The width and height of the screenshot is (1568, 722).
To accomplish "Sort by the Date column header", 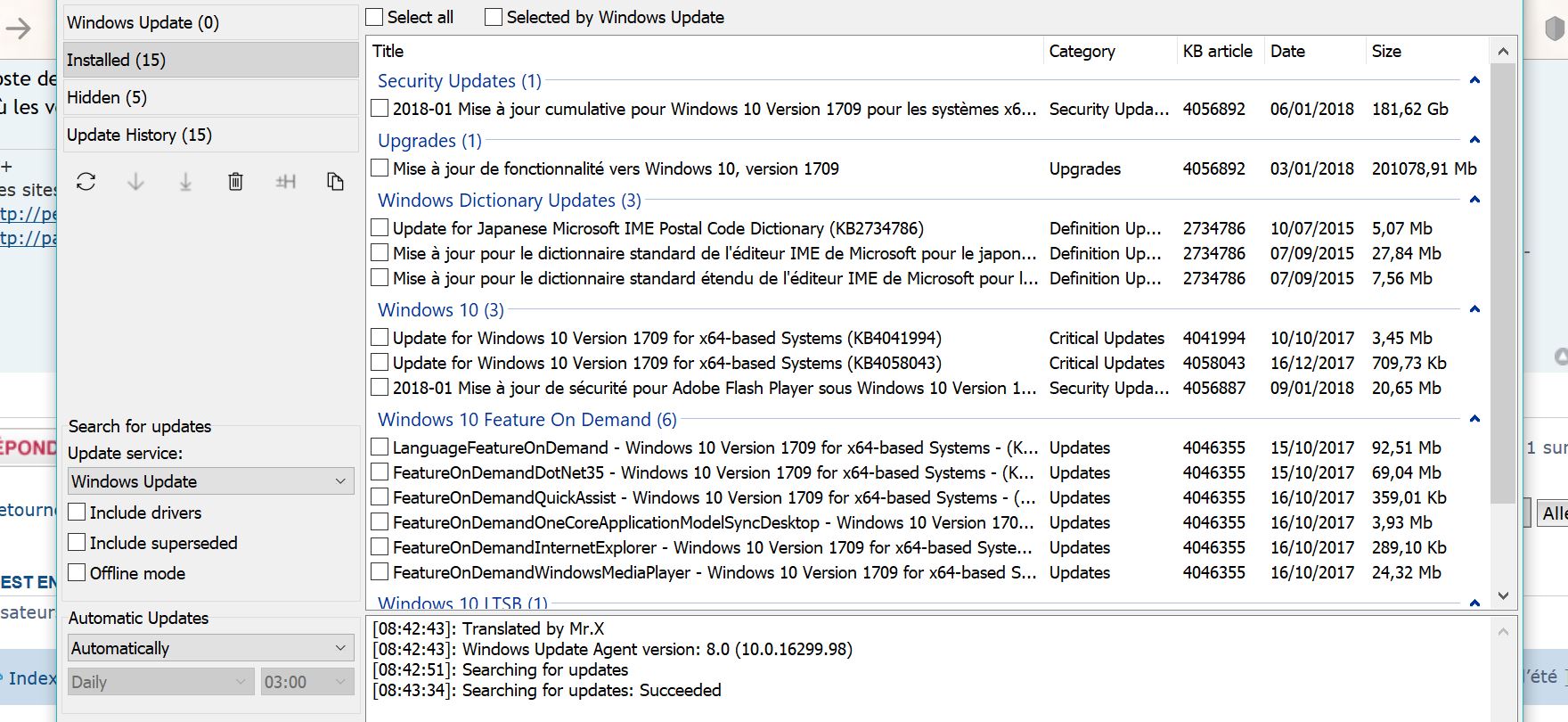I will tap(1315, 51).
